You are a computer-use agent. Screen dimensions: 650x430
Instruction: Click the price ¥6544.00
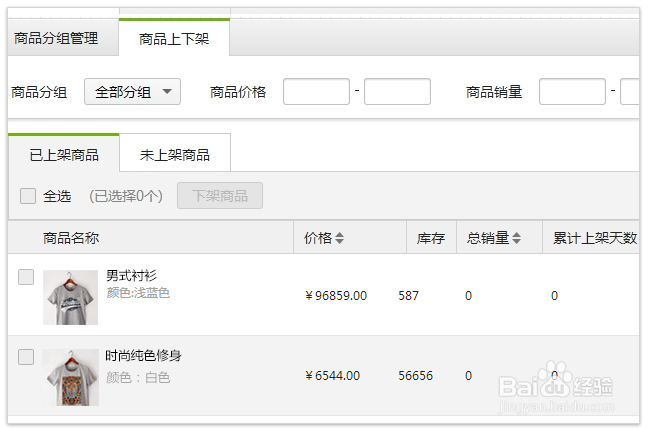[x=332, y=376]
